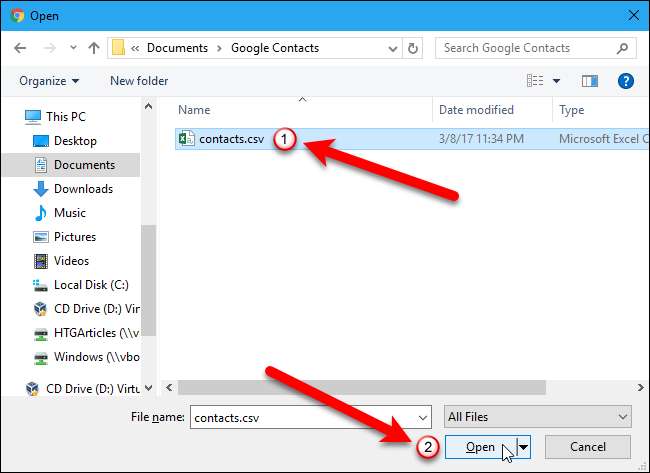Select Desktop in navigation pane

click(75, 141)
